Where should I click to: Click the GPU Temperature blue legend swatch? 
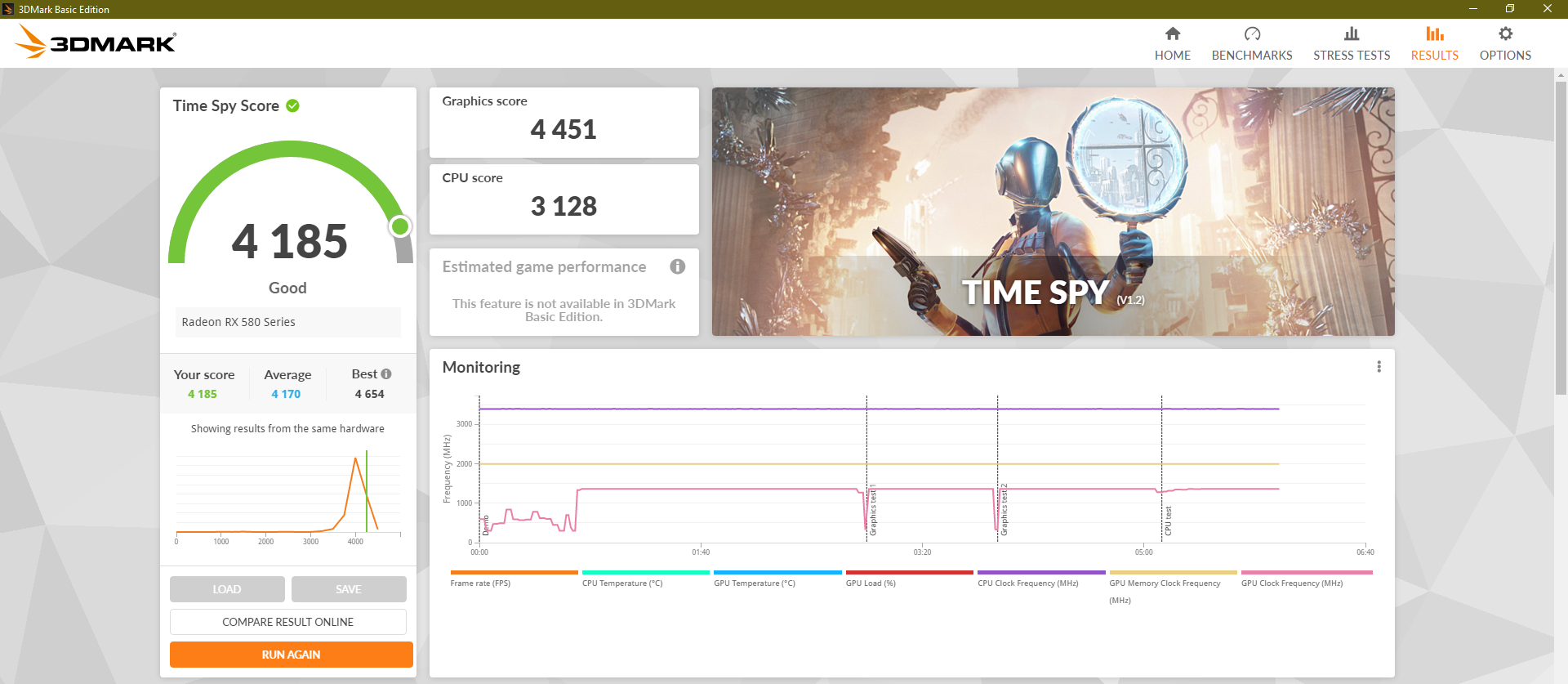click(x=777, y=573)
